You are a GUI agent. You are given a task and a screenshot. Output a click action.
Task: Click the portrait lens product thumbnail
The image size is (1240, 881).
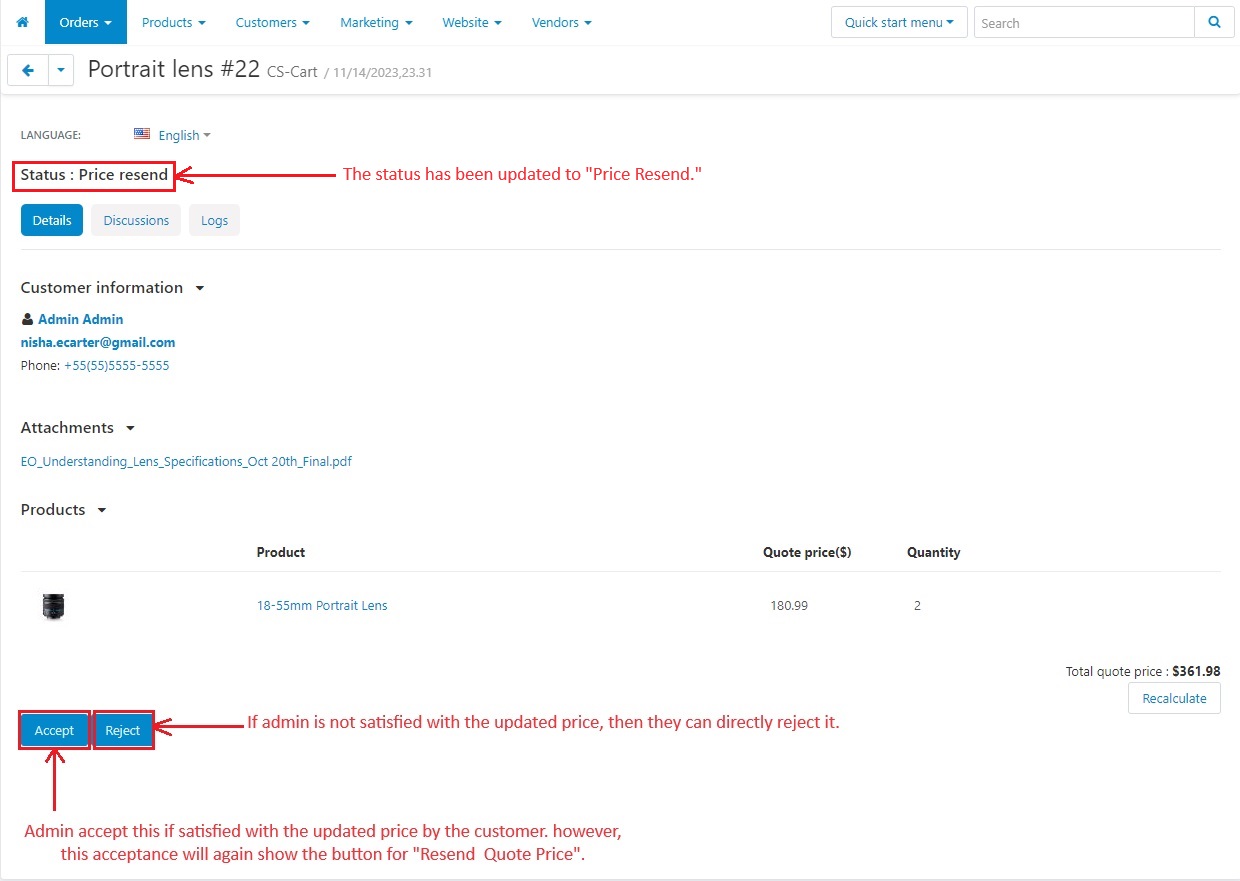point(53,606)
